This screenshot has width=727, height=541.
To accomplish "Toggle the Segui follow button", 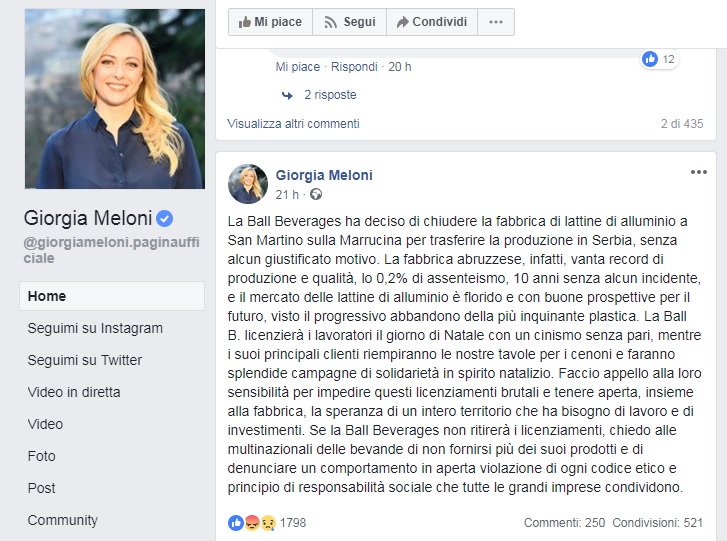I will pos(350,21).
